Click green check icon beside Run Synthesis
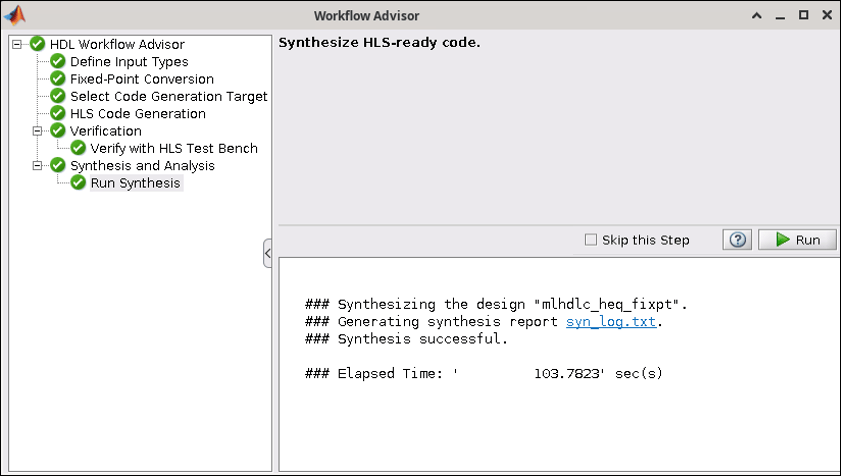The height and width of the screenshot is (476, 841). coord(78,183)
